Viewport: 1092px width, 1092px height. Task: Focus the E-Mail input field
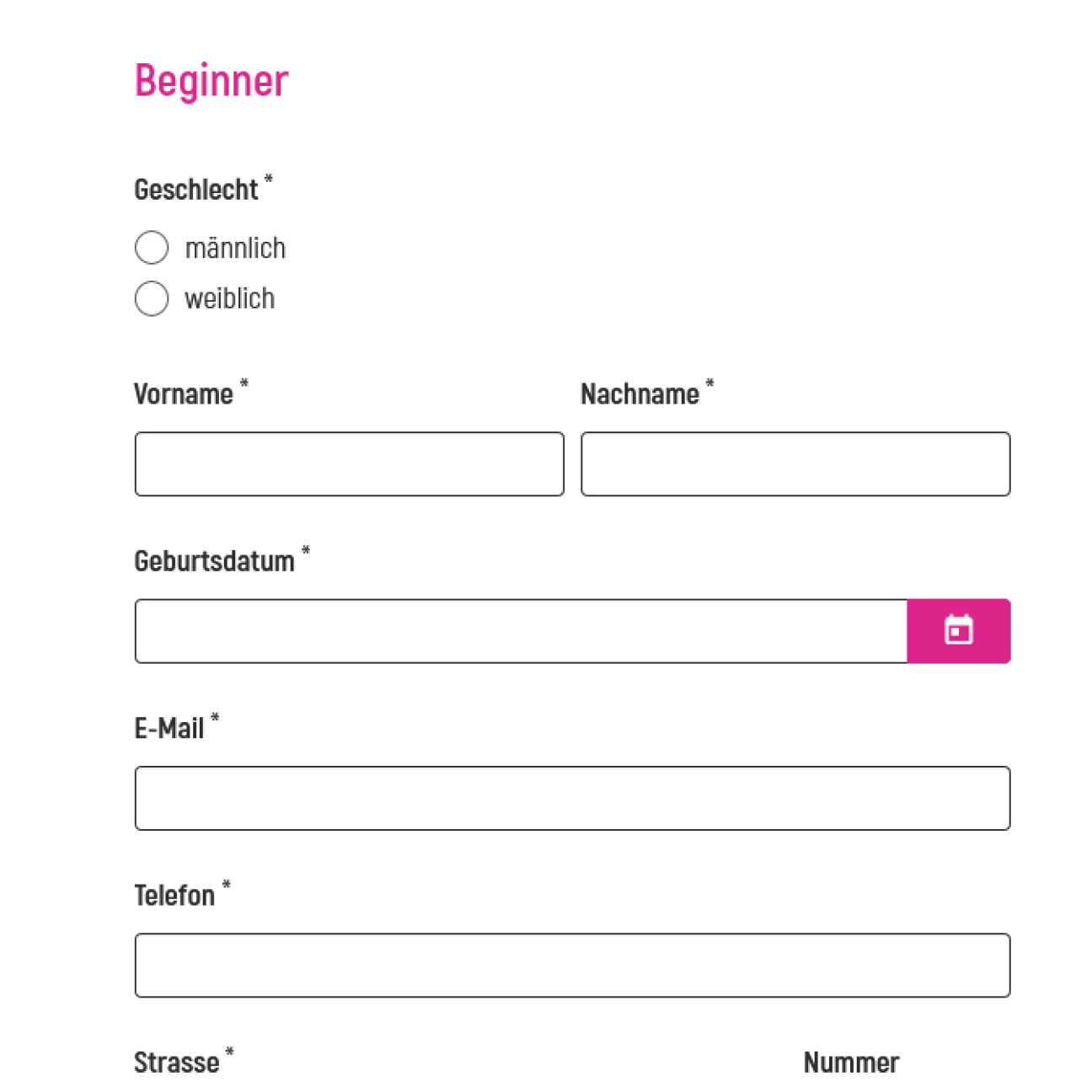[x=572, y=798]
